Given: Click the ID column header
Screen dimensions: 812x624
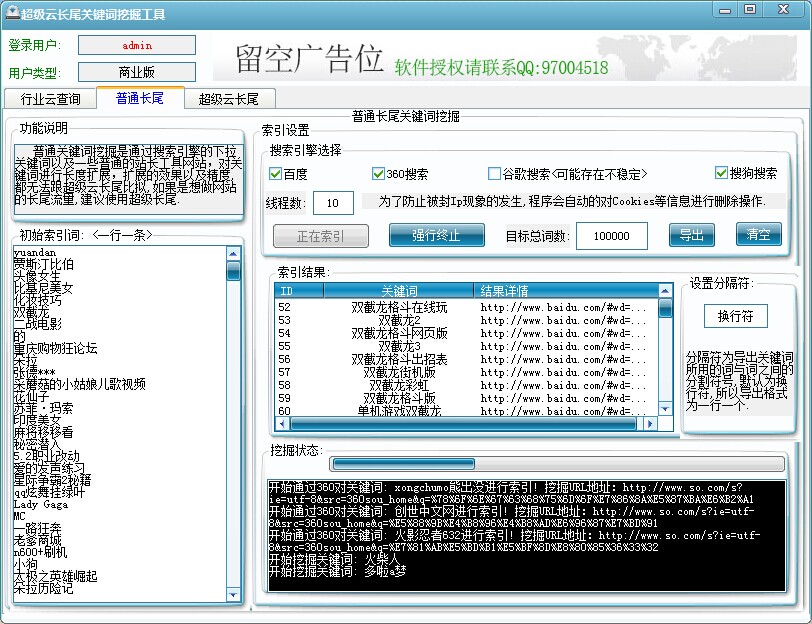Looking at the screenshot, I should click(x=299, y=291).
